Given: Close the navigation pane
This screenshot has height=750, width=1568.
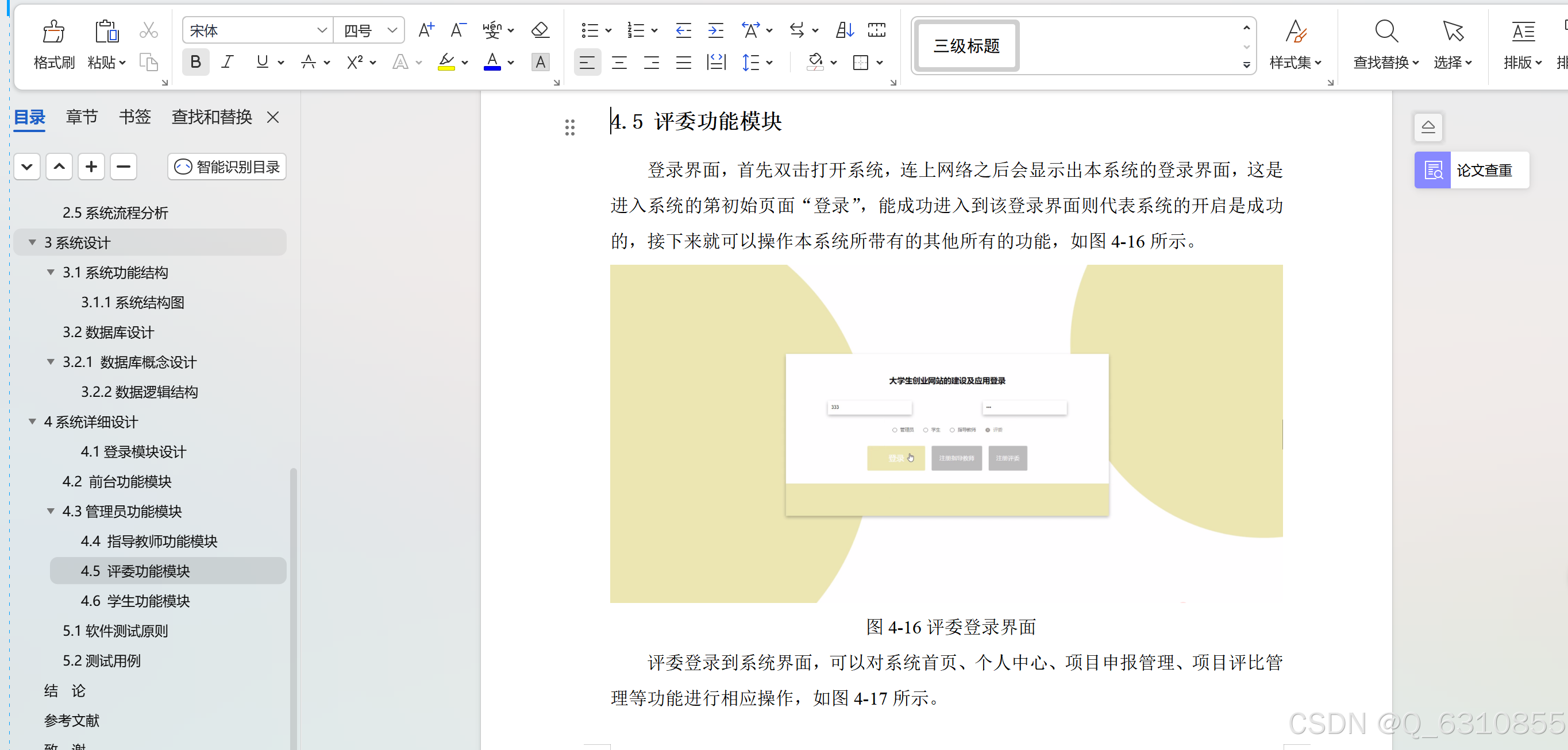Looking at the screenshot, I should (x=273, y=117).
